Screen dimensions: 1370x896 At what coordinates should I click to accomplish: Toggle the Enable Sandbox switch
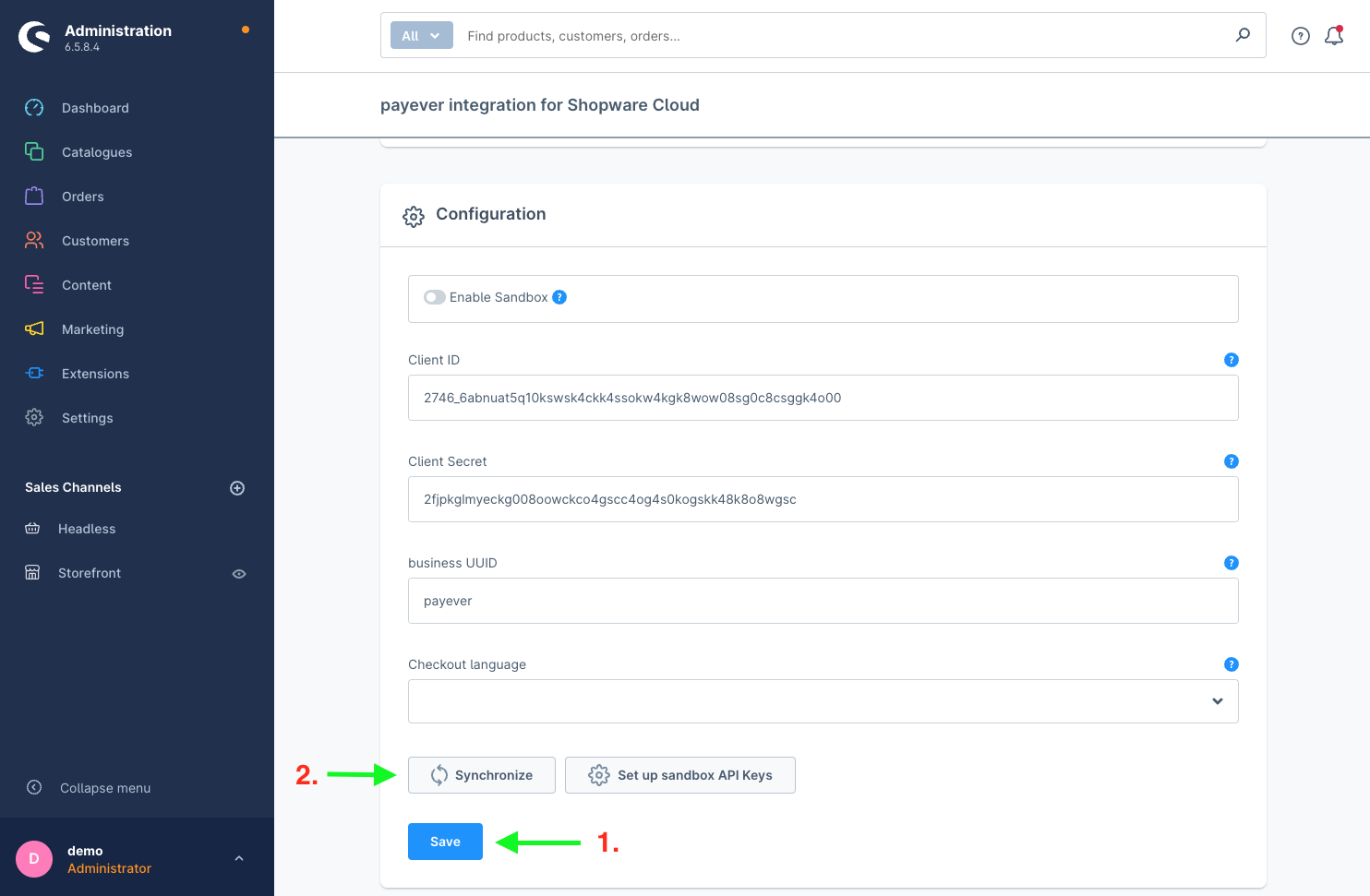pos(435,297)
